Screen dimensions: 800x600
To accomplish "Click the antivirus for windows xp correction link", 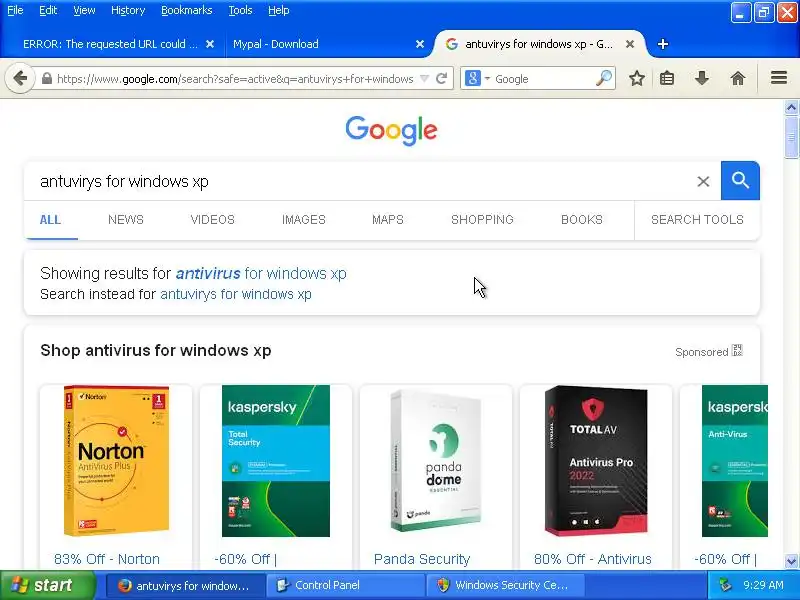I will pos(261,273).
